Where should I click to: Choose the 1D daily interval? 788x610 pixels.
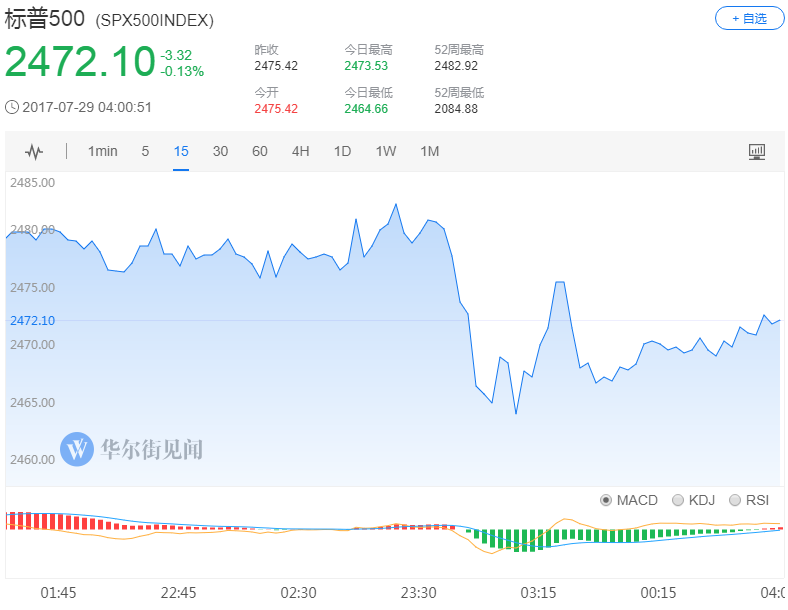[342, 151]
